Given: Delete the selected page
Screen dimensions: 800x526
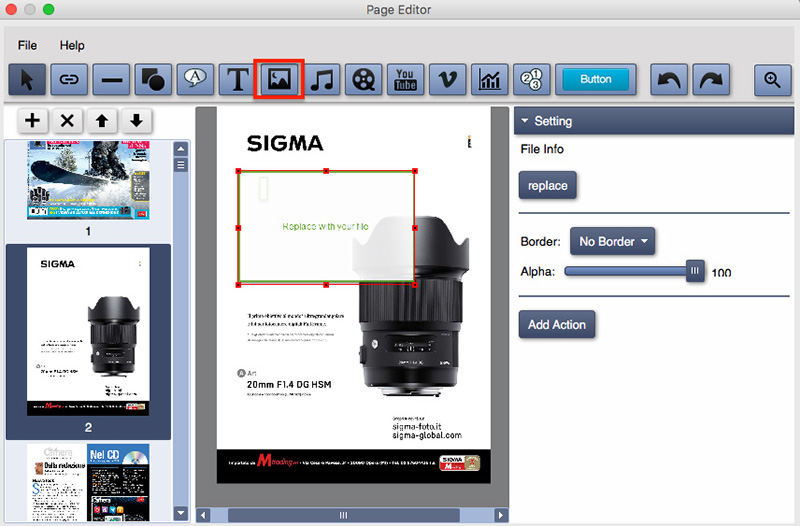Looking at the screenshot, I should point(67,121).
